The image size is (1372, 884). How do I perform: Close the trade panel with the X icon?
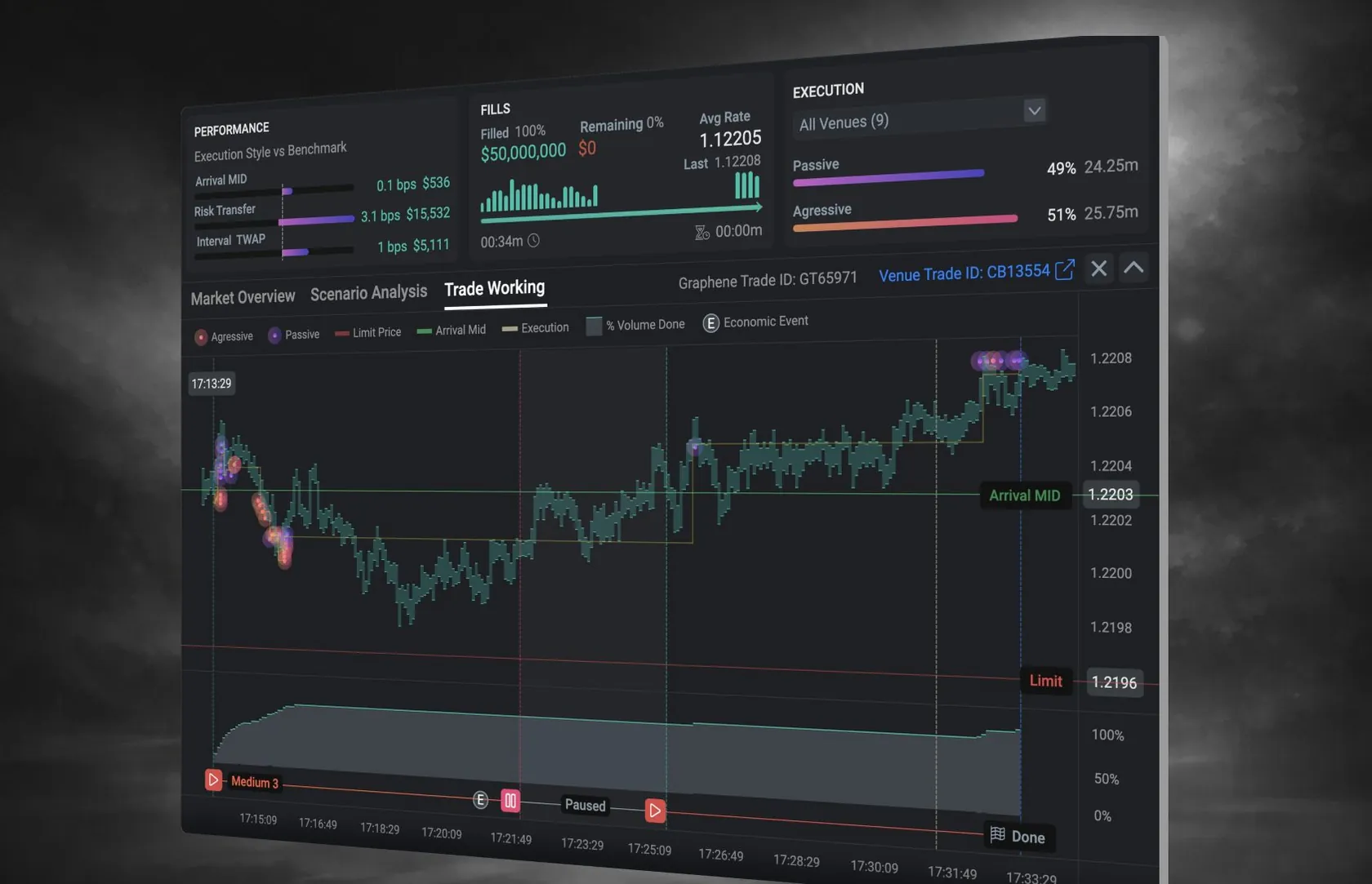click(1099, 268)
